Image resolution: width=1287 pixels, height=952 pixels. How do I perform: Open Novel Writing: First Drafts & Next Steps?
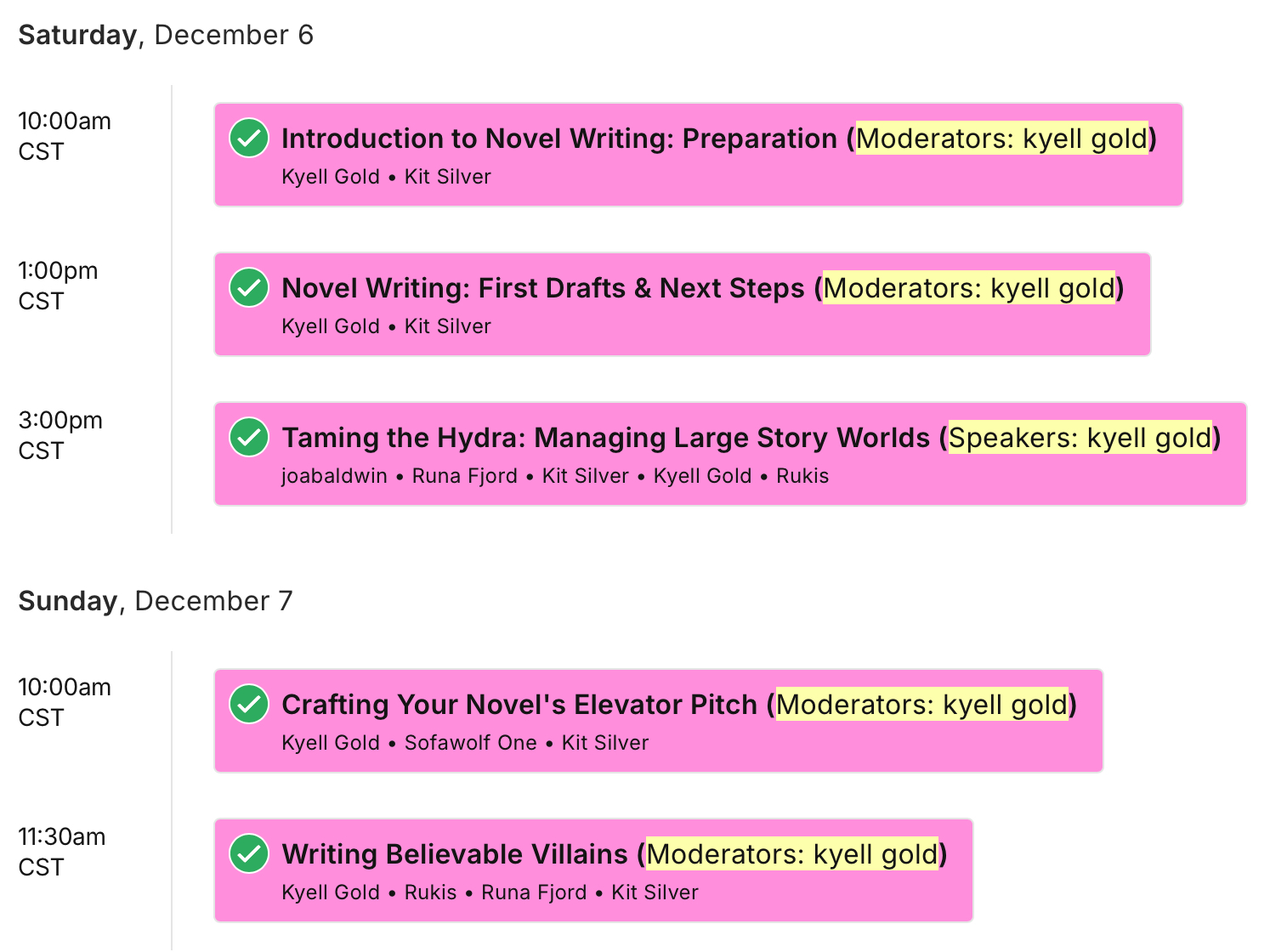(542, 288)
